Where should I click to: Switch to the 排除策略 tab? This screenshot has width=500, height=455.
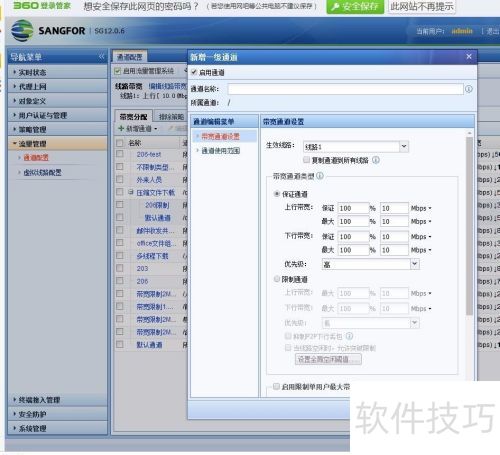click(x=172, y=117)
